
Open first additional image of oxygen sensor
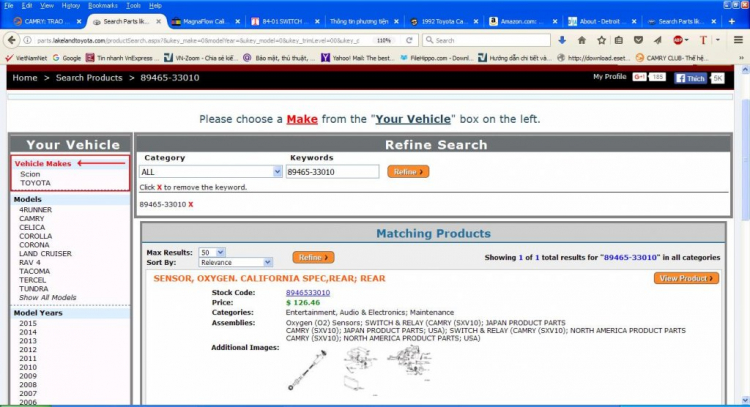(x=308, y=370)
